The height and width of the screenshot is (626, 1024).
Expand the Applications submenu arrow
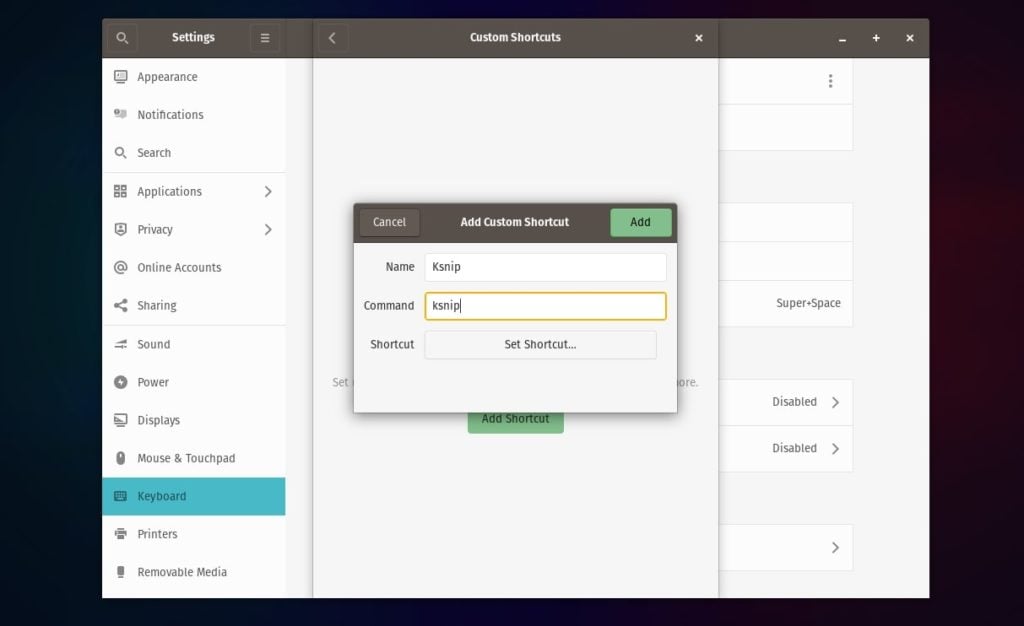point(268,191)
